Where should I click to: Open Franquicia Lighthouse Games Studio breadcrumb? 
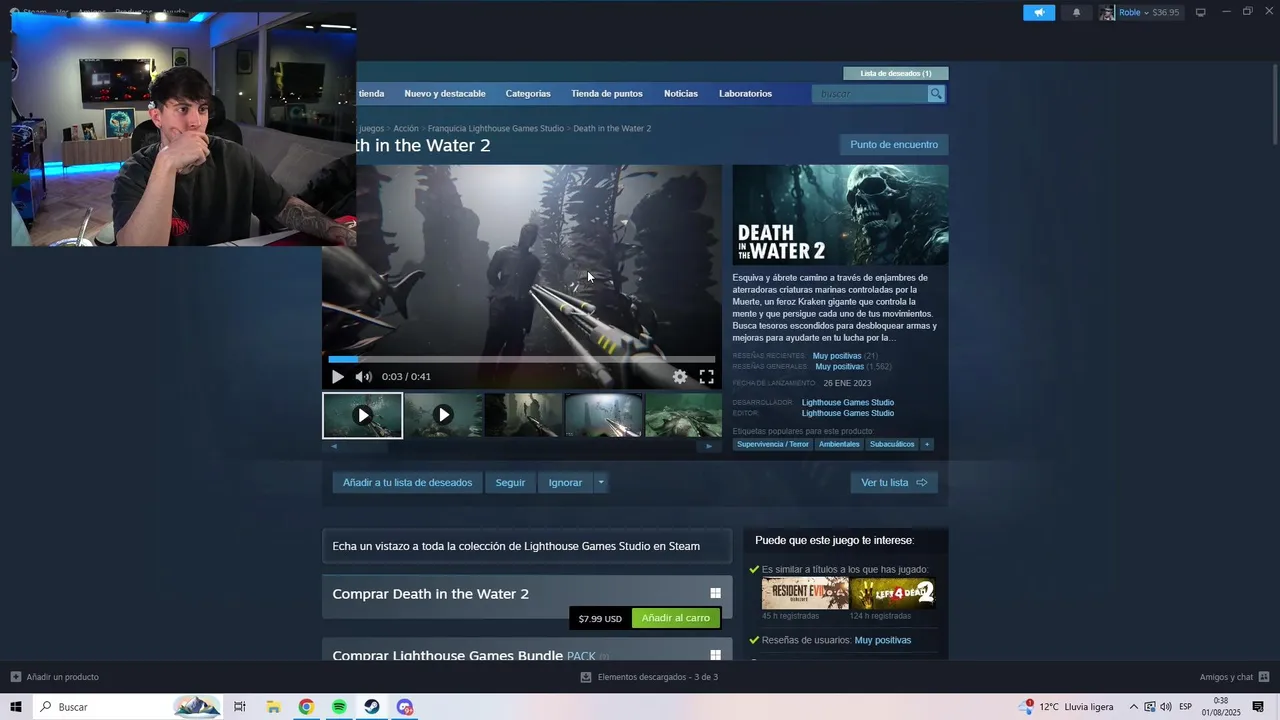[x=496, y=128]
